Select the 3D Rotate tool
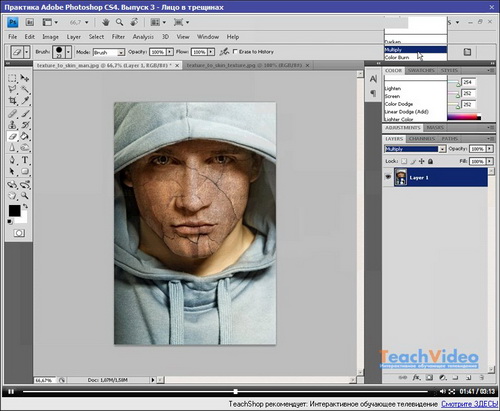 click(12, 184)
